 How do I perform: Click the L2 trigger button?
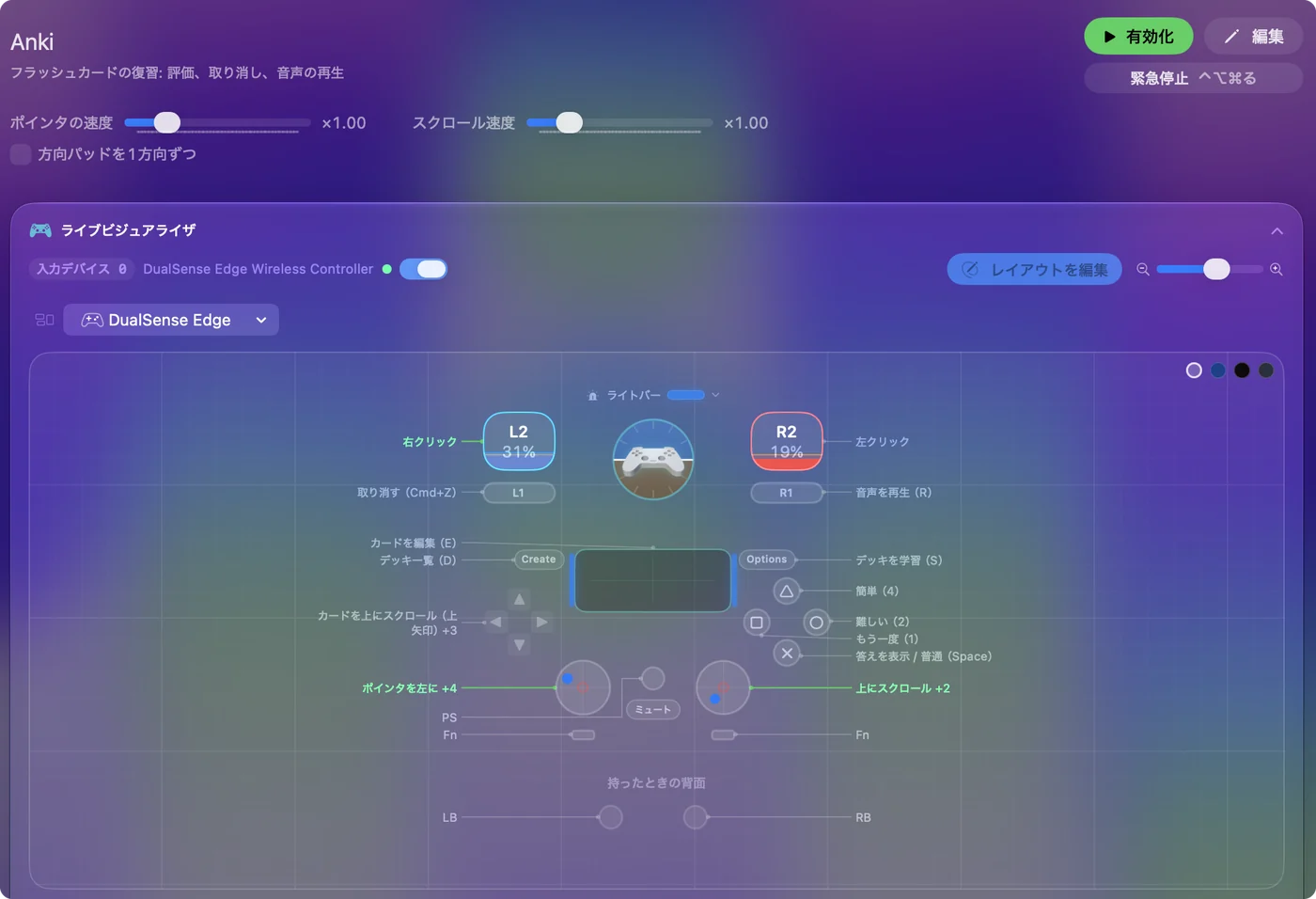click(x=519, y=441)
